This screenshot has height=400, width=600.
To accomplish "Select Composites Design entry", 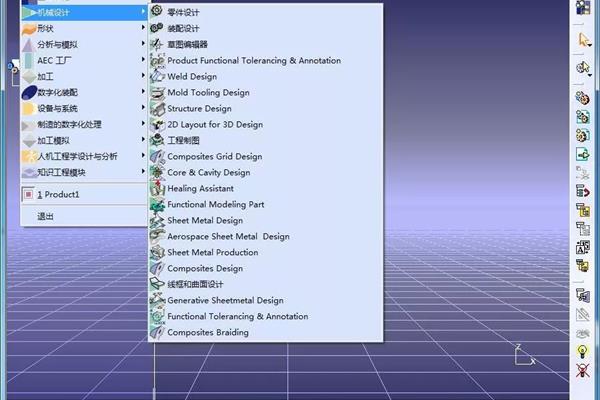I will 266,269.
